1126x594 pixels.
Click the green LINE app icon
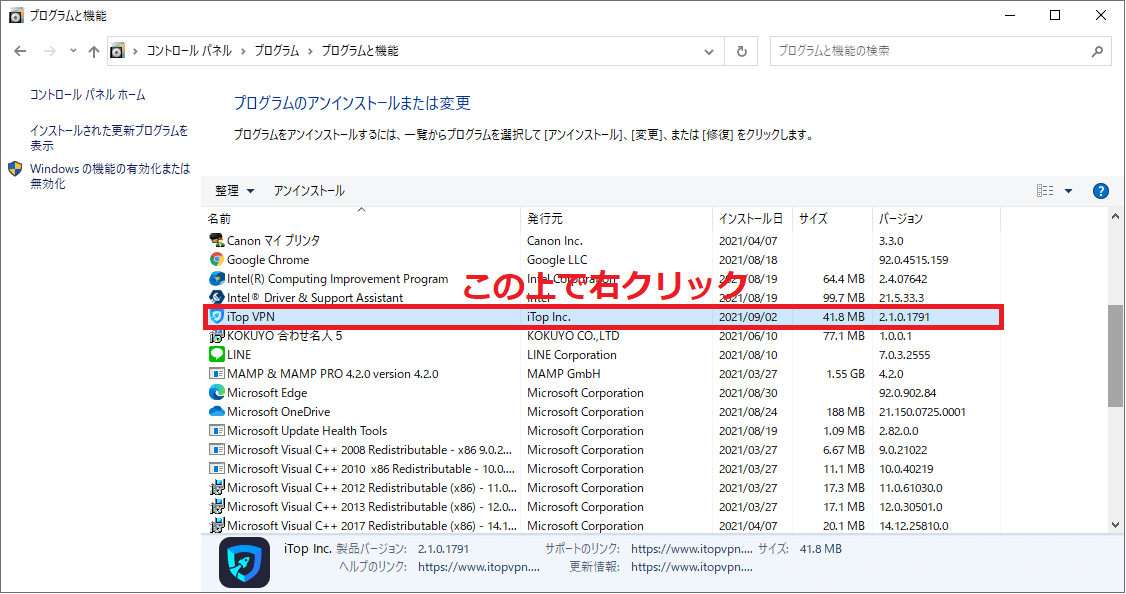216,354
